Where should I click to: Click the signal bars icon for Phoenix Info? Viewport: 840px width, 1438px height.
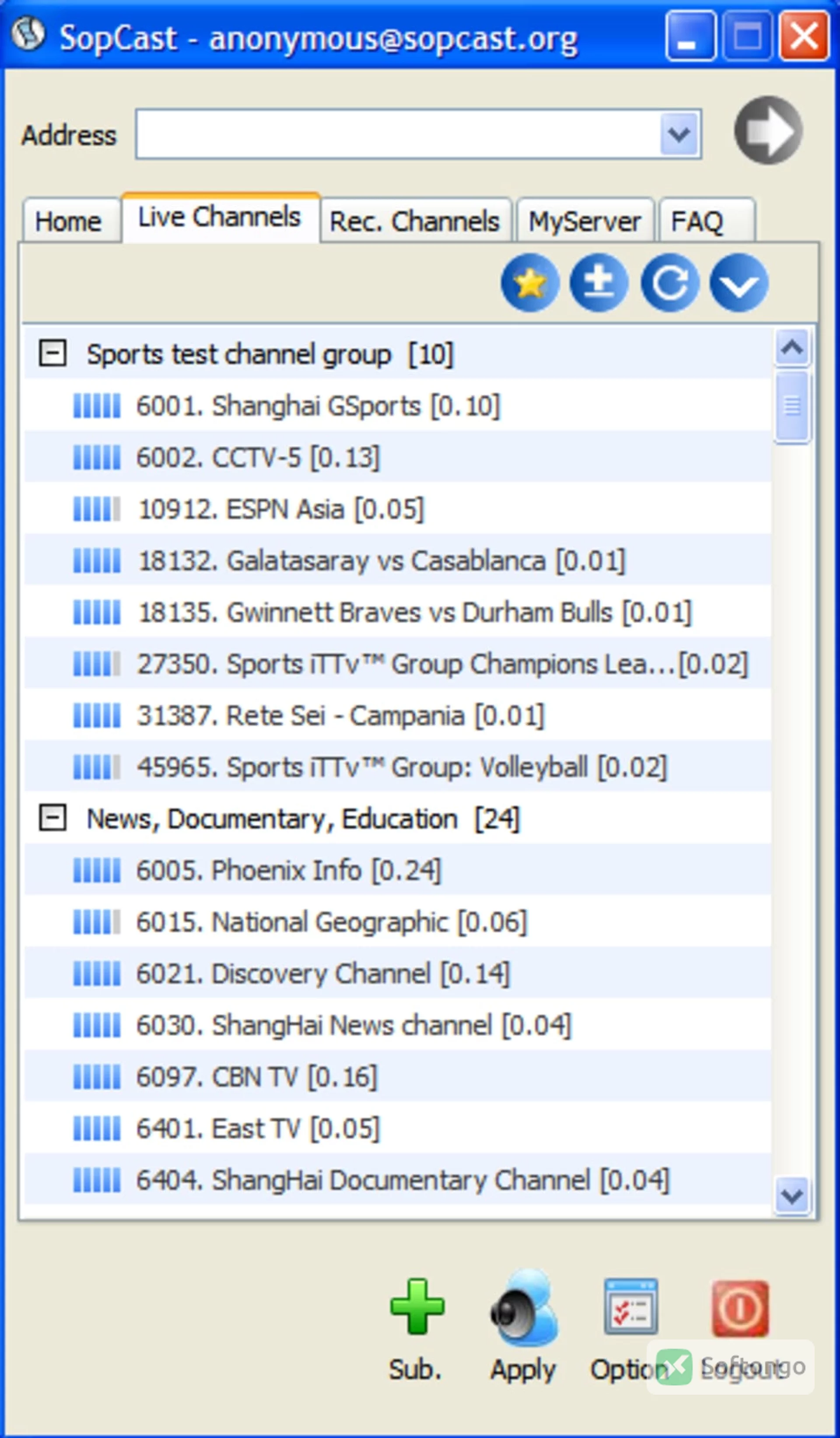coord(97,871)
